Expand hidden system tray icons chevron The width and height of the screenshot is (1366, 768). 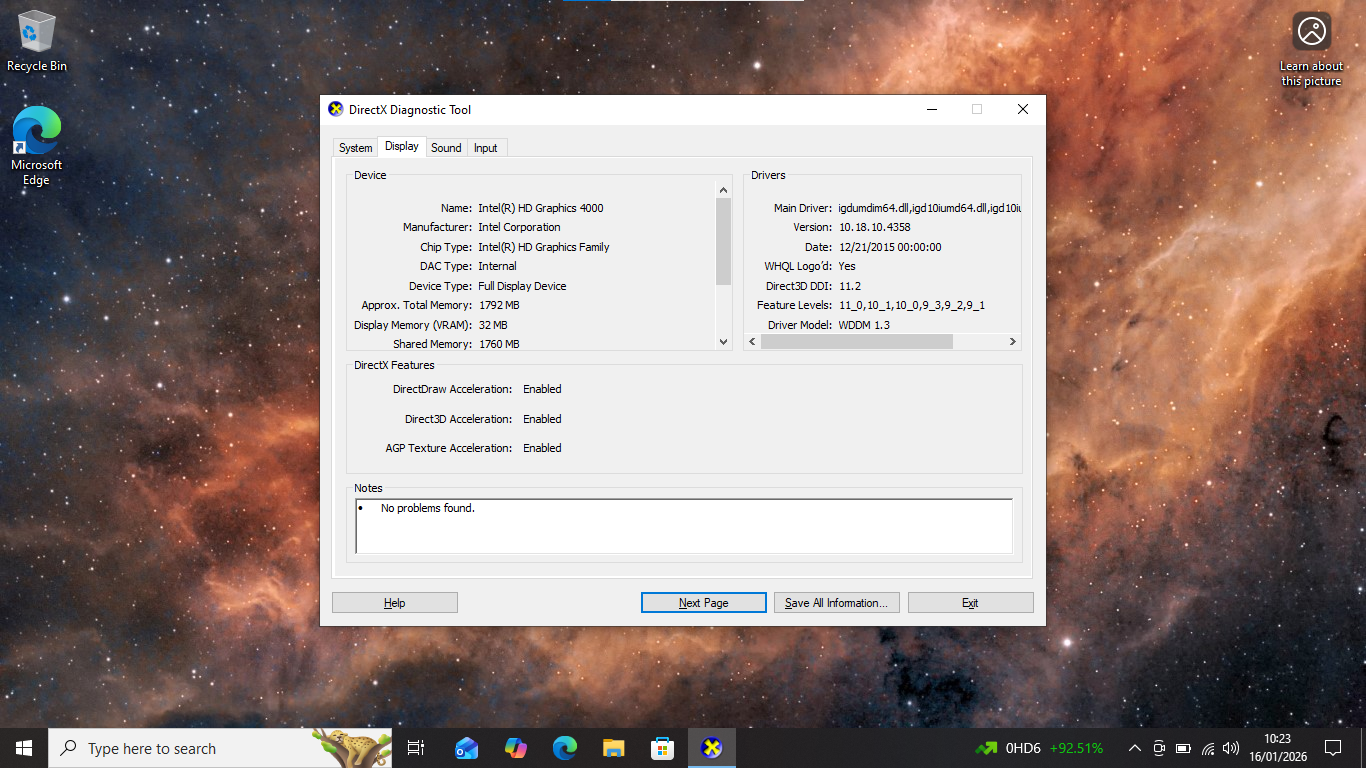(x=1134, y=748)
